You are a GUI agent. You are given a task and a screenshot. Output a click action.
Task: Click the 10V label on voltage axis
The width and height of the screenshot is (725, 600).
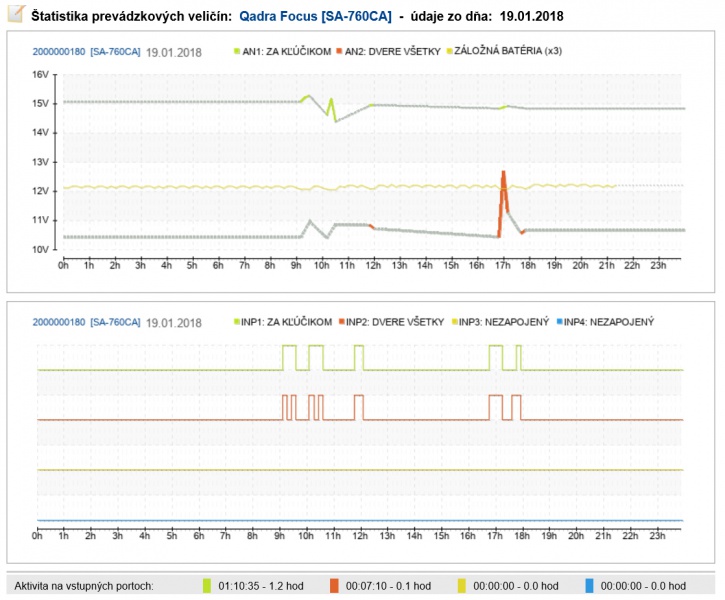point(40,249)
